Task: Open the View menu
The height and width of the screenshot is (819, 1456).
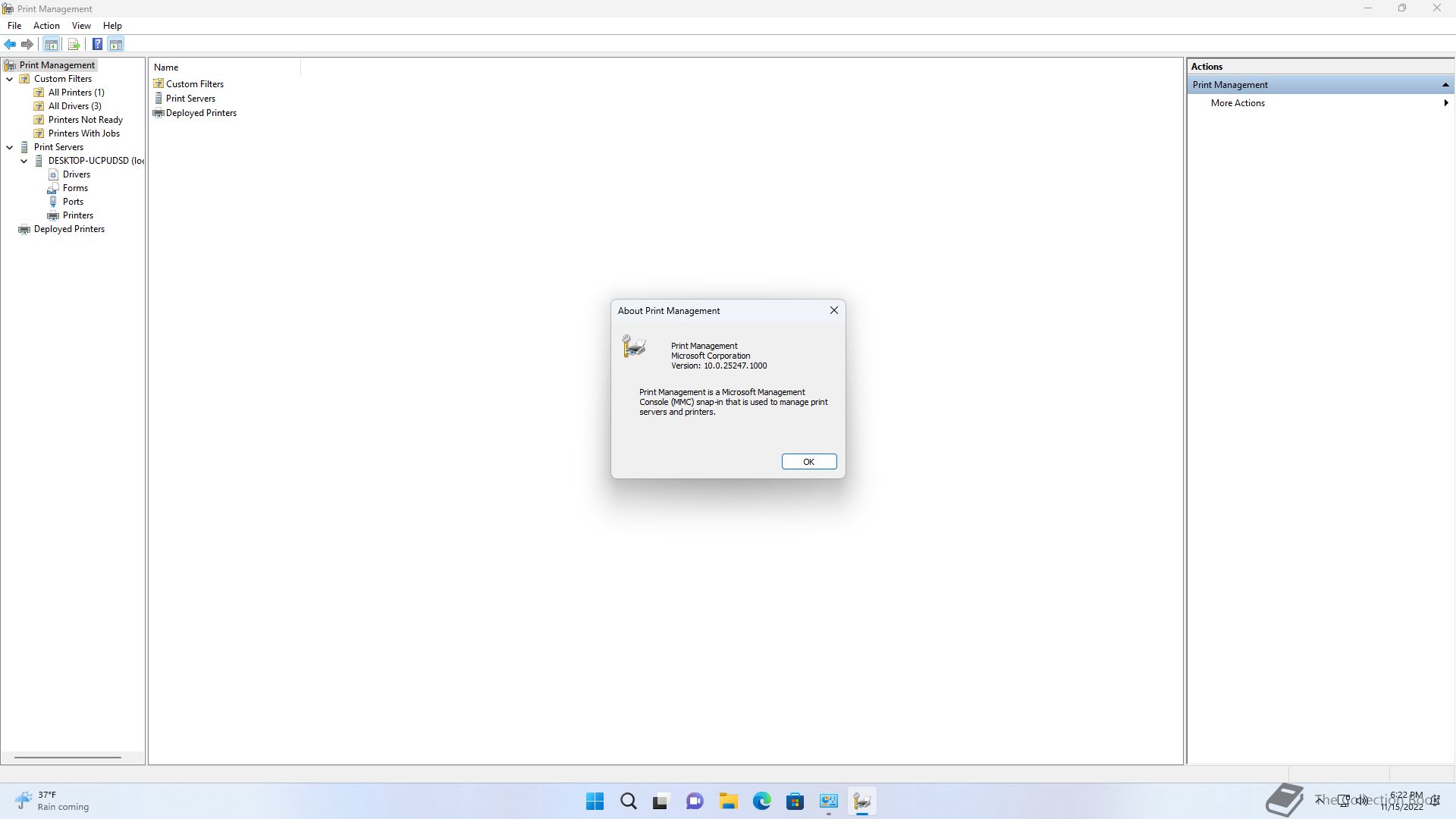Action: point(81,25)
